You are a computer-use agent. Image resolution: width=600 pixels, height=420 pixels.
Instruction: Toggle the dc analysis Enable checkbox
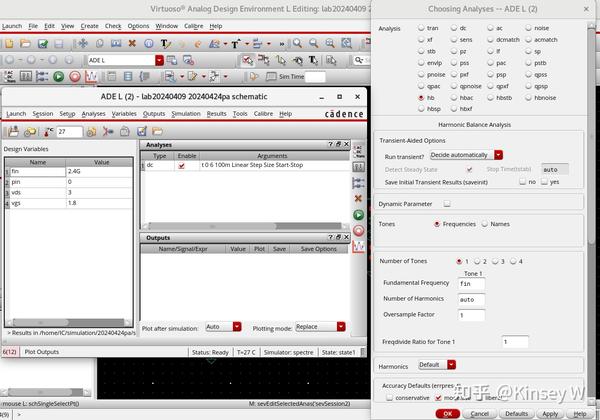(x=181, y=166)
